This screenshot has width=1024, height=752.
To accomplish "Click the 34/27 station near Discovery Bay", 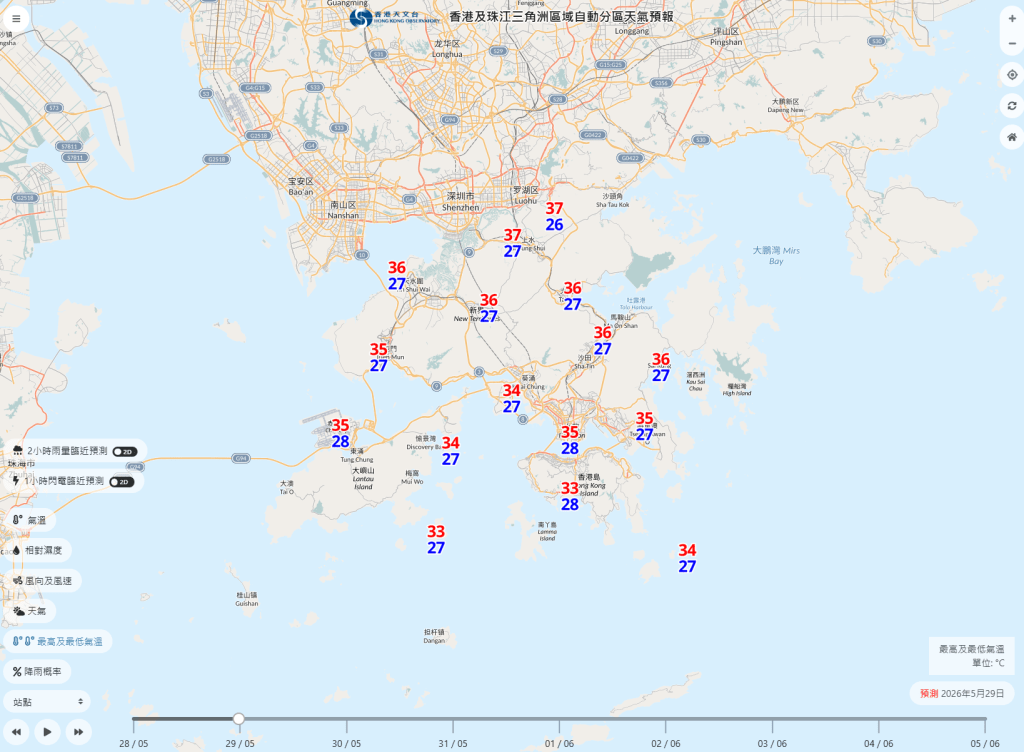I will coord(451,451).
